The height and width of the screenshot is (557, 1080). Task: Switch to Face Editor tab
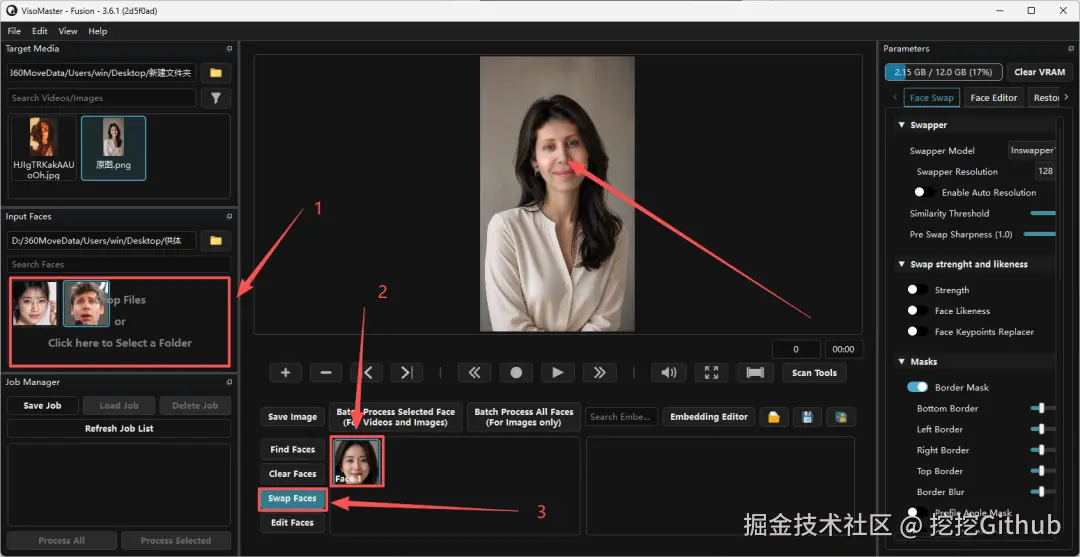click(993, 98)
